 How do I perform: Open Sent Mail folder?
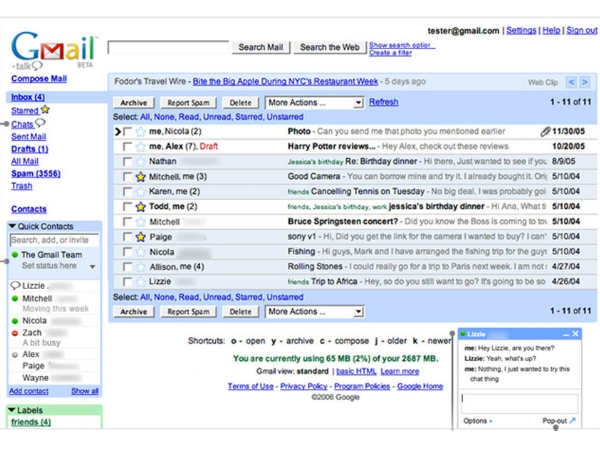point(29,137)
